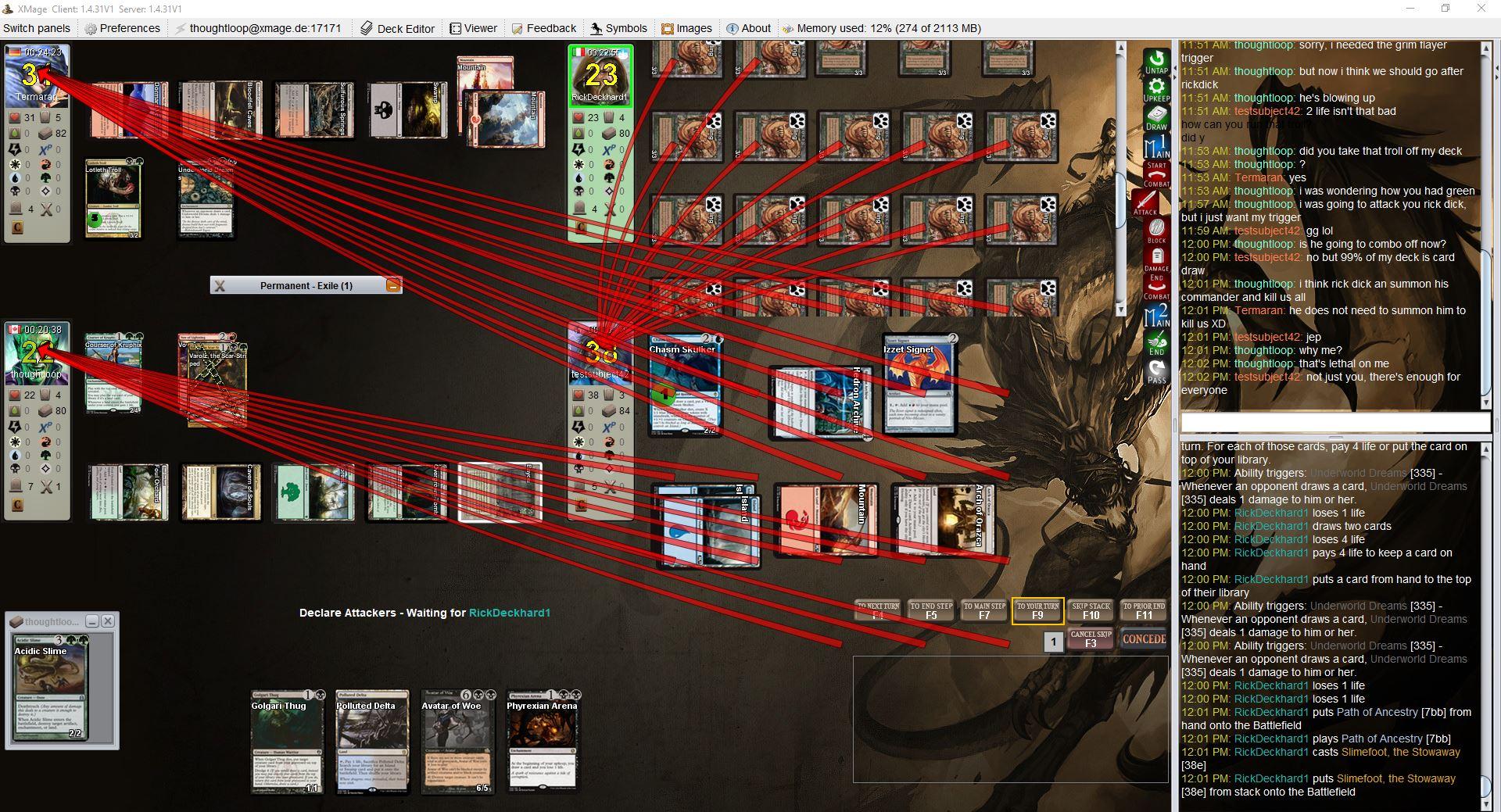
Task: Click the Pass priority icon
Action: click(x=1156, y=372)
